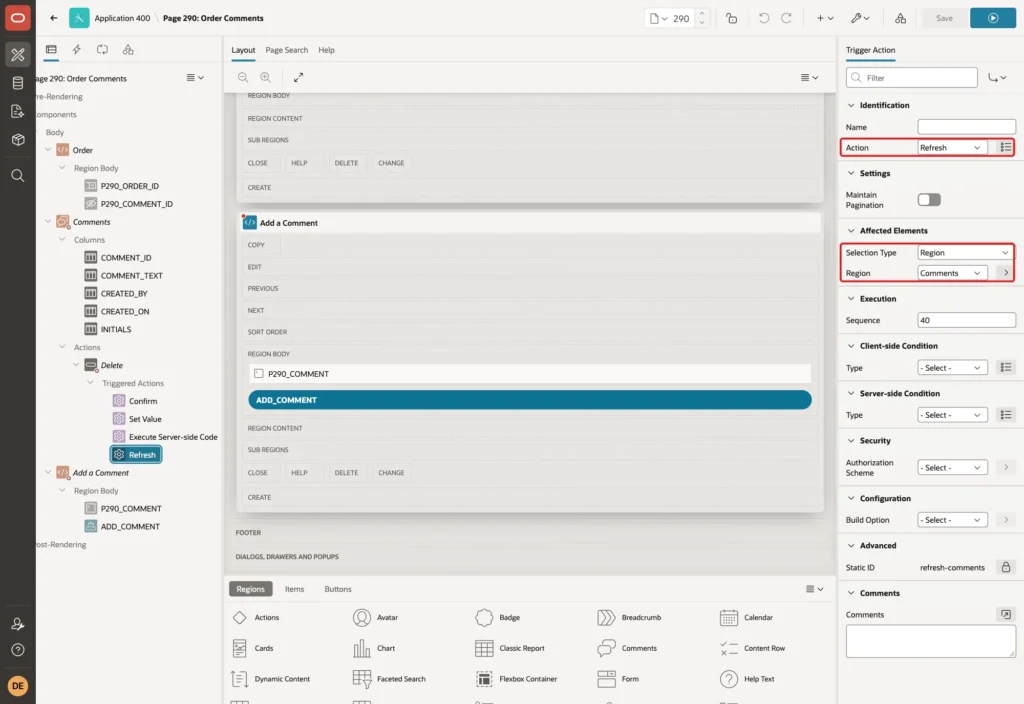Open Team Development sidebar icon
Viewport: 1024px width, 704px height.
[18, 112]
